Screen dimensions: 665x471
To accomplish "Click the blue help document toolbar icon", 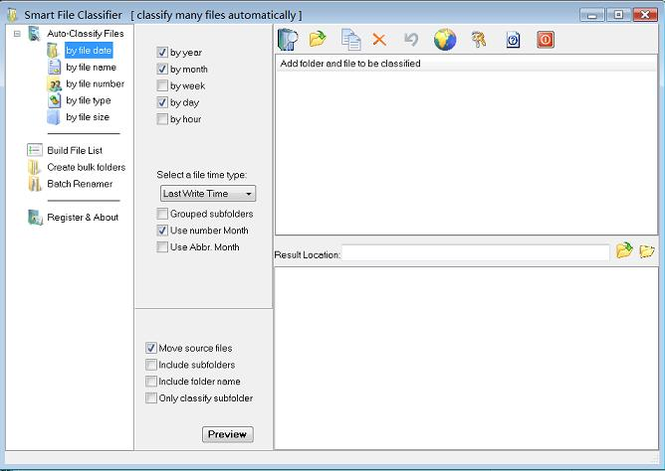I will 513,40.
